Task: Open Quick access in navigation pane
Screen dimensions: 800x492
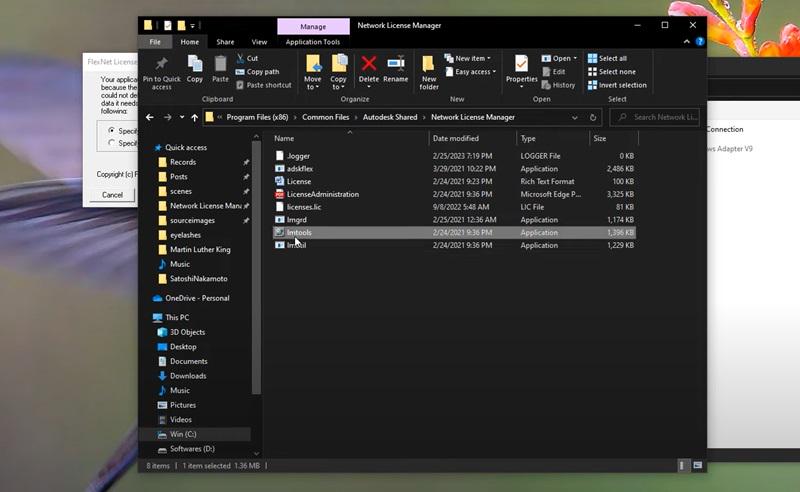Action: click(186, 147)
